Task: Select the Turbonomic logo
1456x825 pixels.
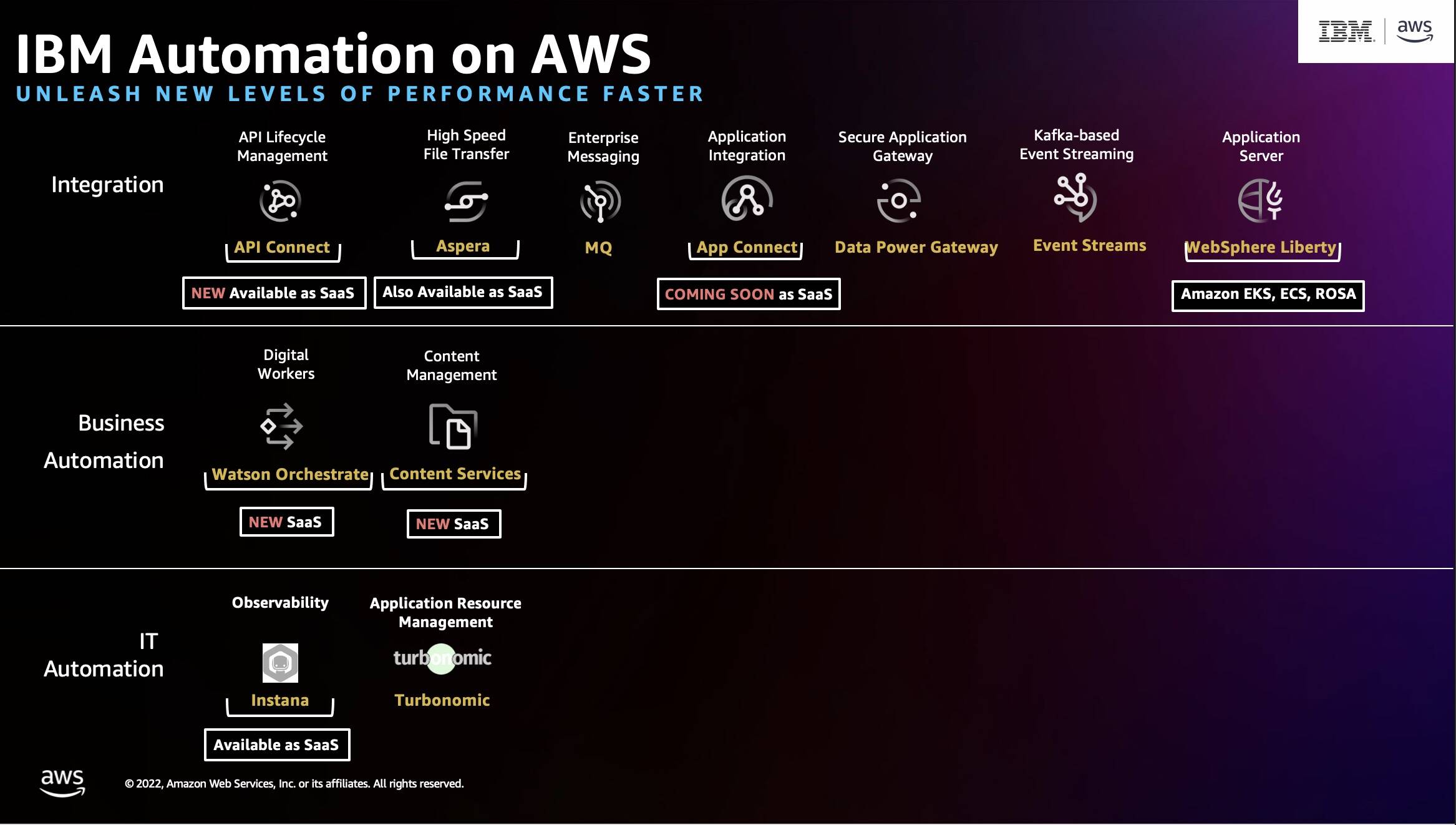Action: pos(442,657)
